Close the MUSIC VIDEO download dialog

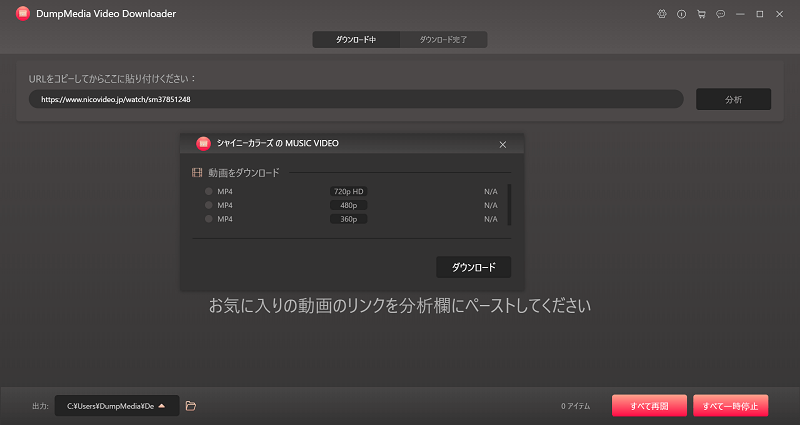point(503,145)
